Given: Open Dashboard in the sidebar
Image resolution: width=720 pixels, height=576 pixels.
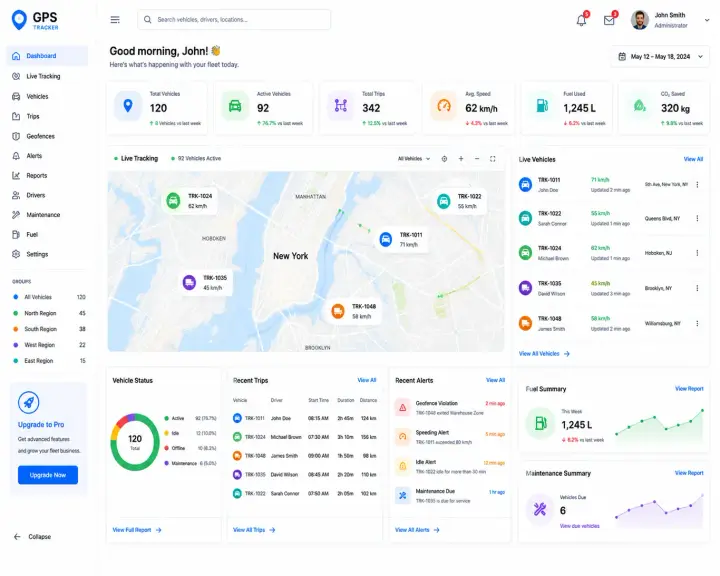Looking at the screenshot, I should pos(47,56).
